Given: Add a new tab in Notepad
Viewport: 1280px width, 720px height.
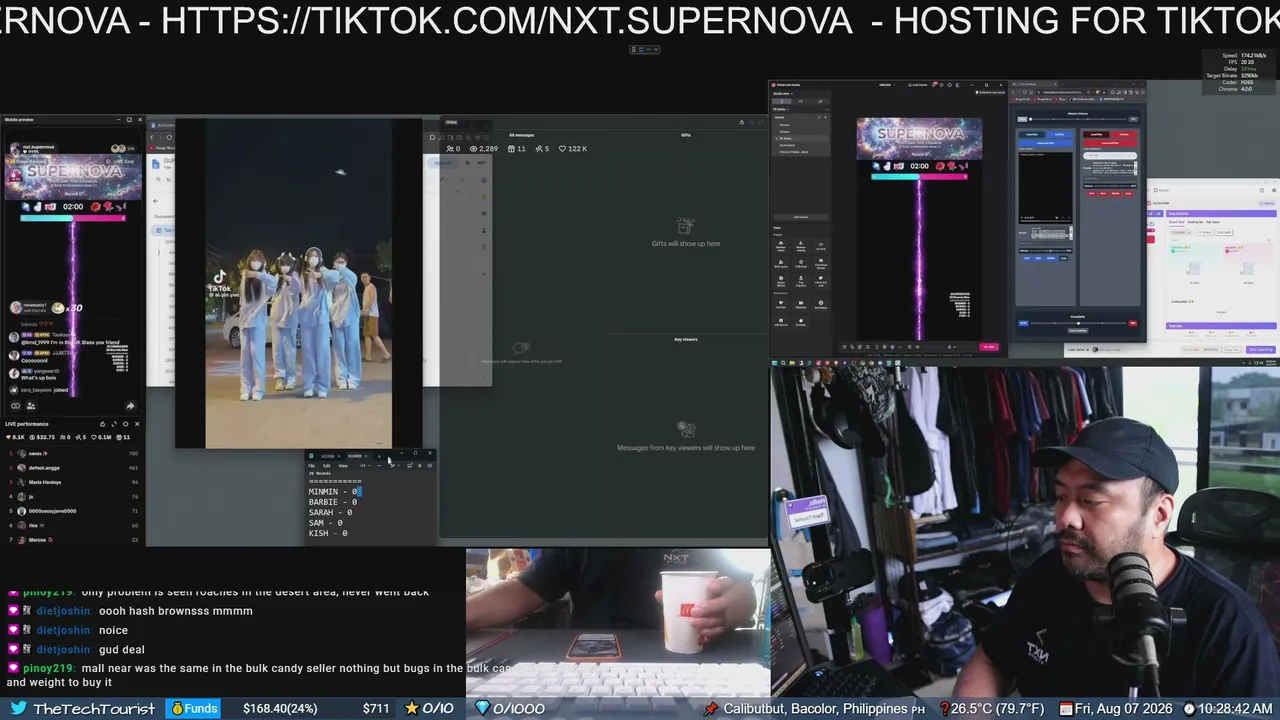Looking at the screenshot, I should click(x=378, y=456).
